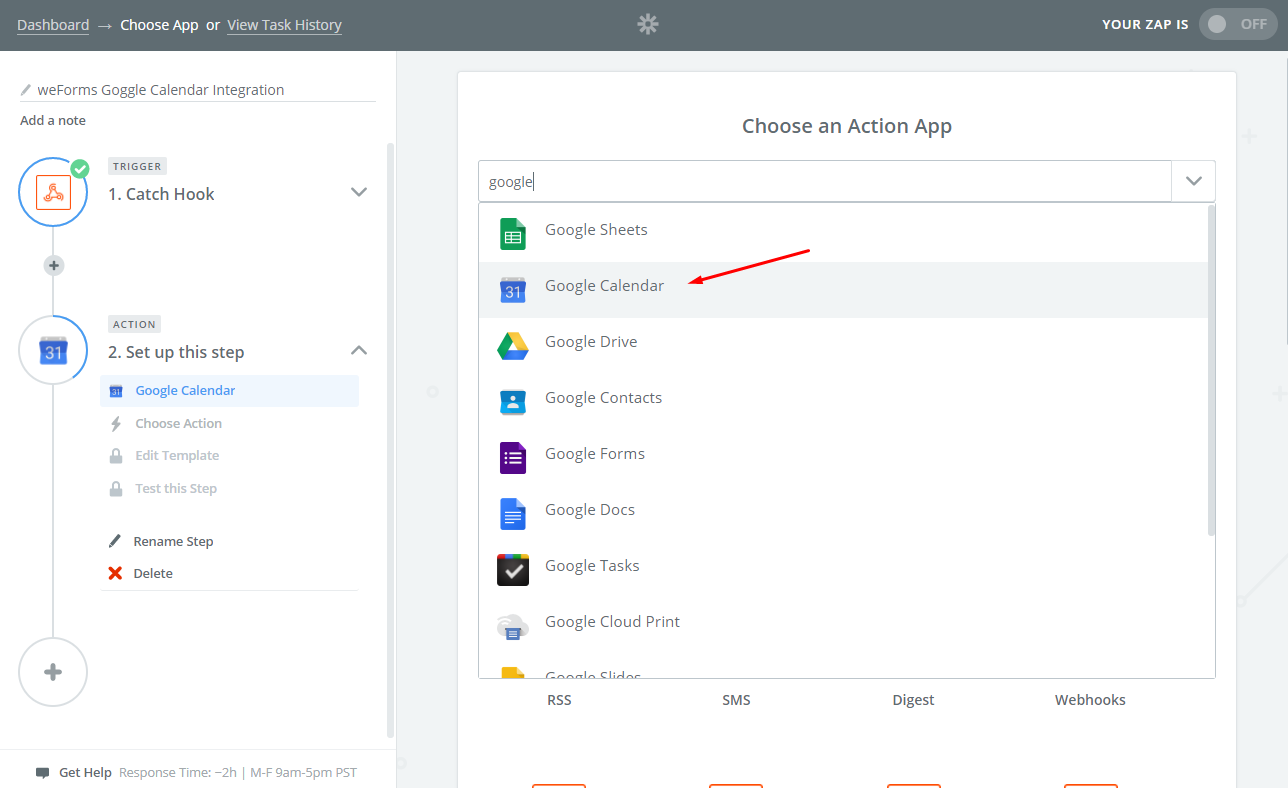1288x788 pixels.
Task: Edit the weForms Goggle Calendar Integration name
Action: tap(161, 90)
